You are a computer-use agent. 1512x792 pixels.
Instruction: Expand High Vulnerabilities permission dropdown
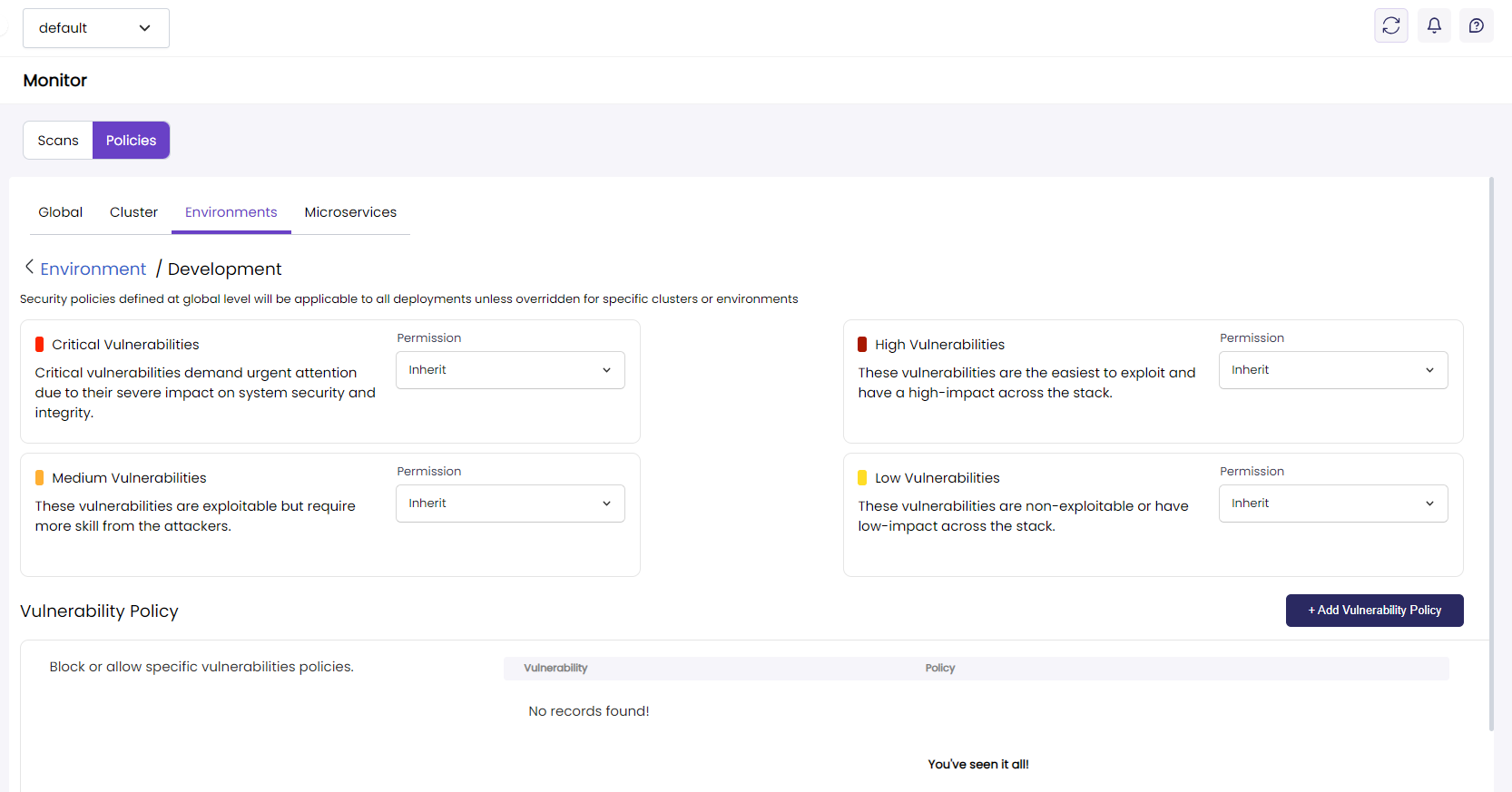(x=1332, y=370)
